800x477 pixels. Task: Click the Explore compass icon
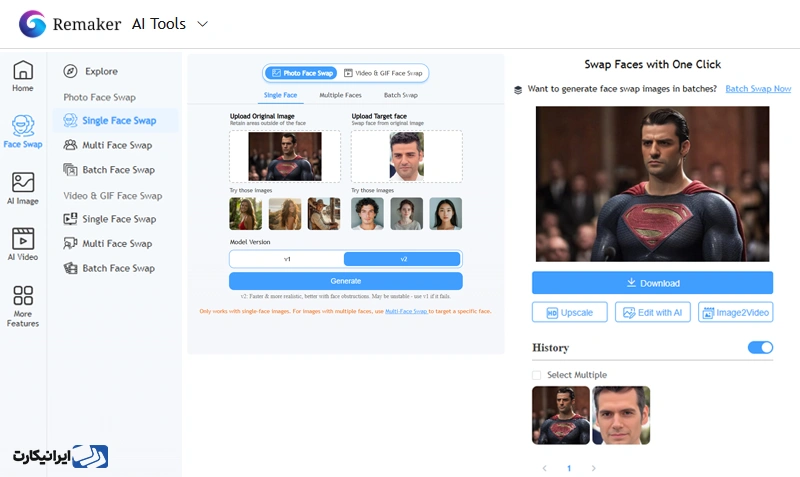tap(70, 71)
